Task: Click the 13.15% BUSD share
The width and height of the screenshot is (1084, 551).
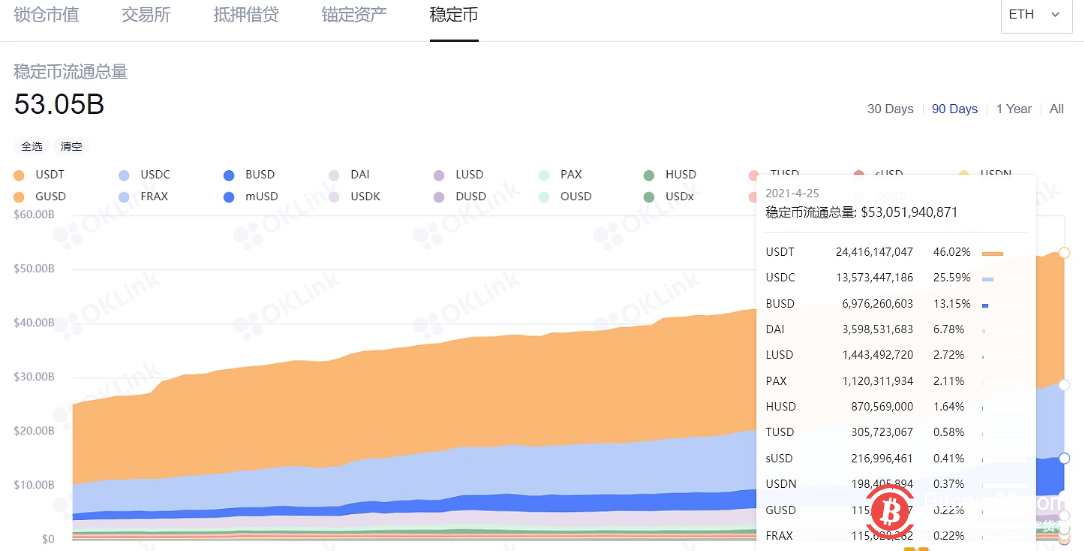Action: point(951,303)
